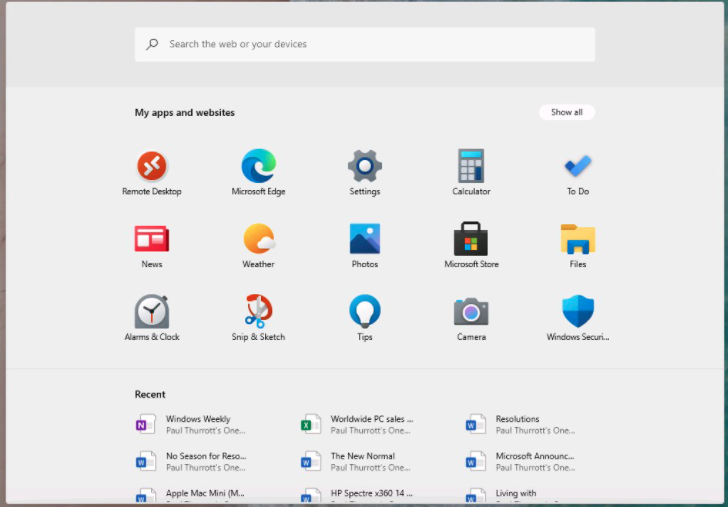The image size is (728, 507).
Task: Click the Show all button
Action: click(x=566, y=112)
